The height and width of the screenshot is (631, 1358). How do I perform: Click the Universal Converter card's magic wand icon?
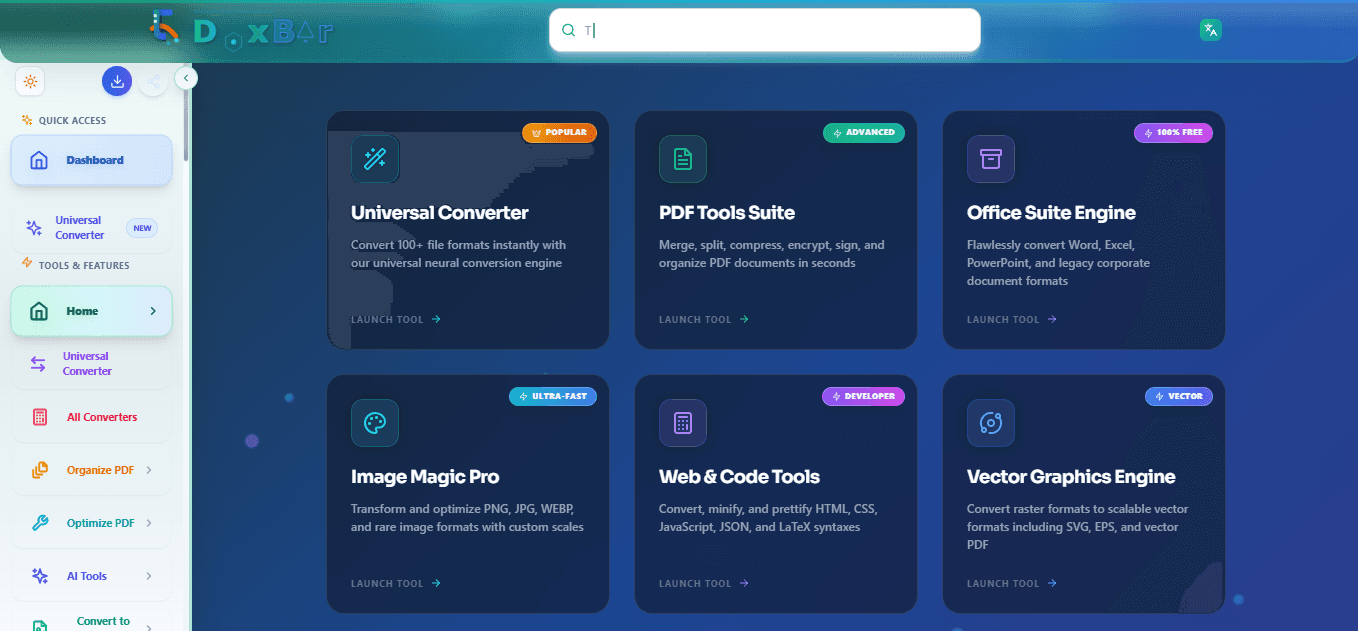point(375,159)
